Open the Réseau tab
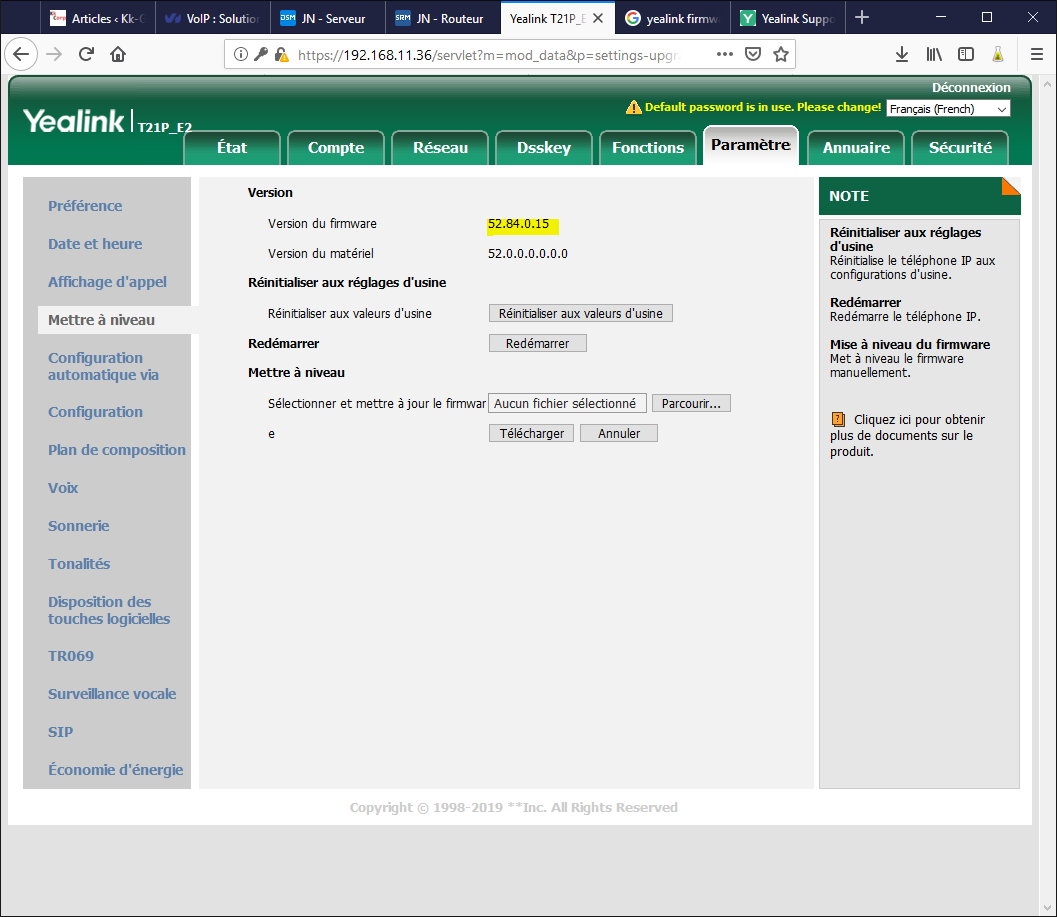This screenshot has width=1057, height=917. coord(440,148)
